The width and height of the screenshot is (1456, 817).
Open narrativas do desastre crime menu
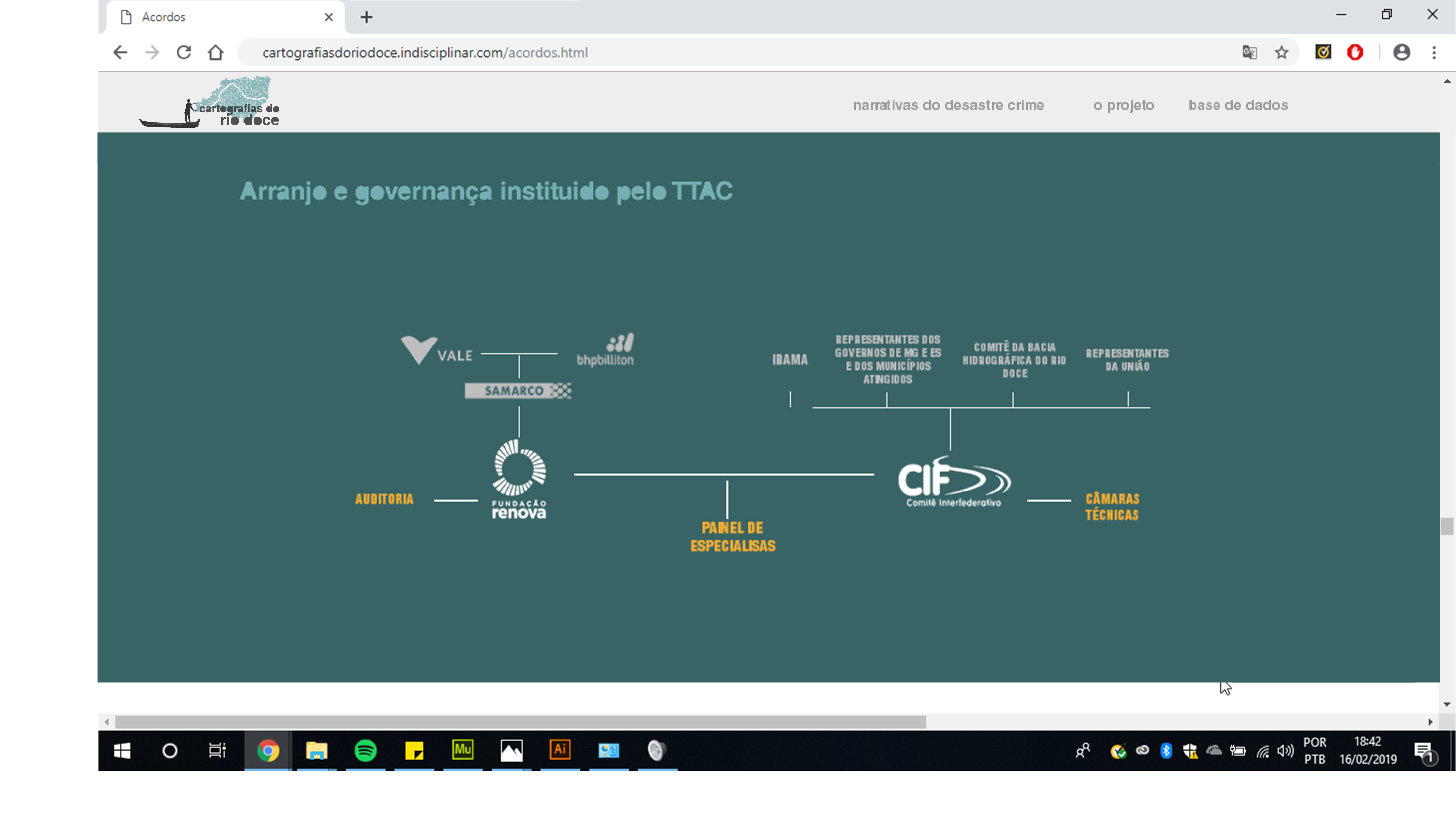tap(948, 105)
